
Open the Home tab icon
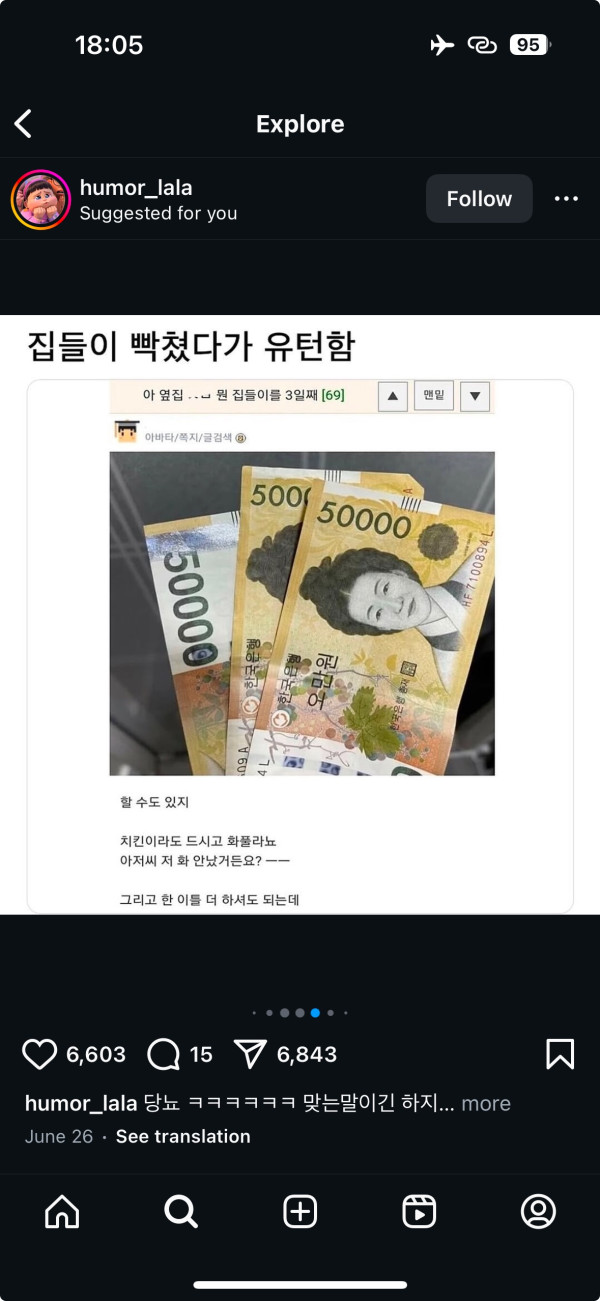pyautogui.click(x=62, y=1212)
